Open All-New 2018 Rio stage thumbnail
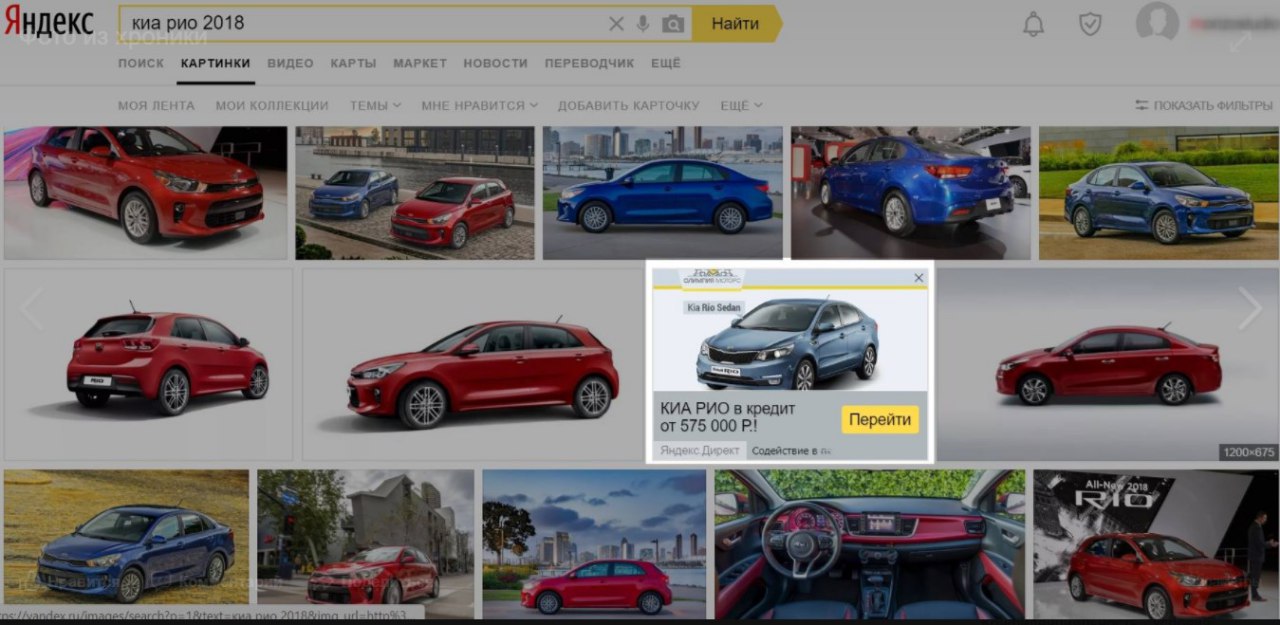1280x625 pixels. point(1156,544)
